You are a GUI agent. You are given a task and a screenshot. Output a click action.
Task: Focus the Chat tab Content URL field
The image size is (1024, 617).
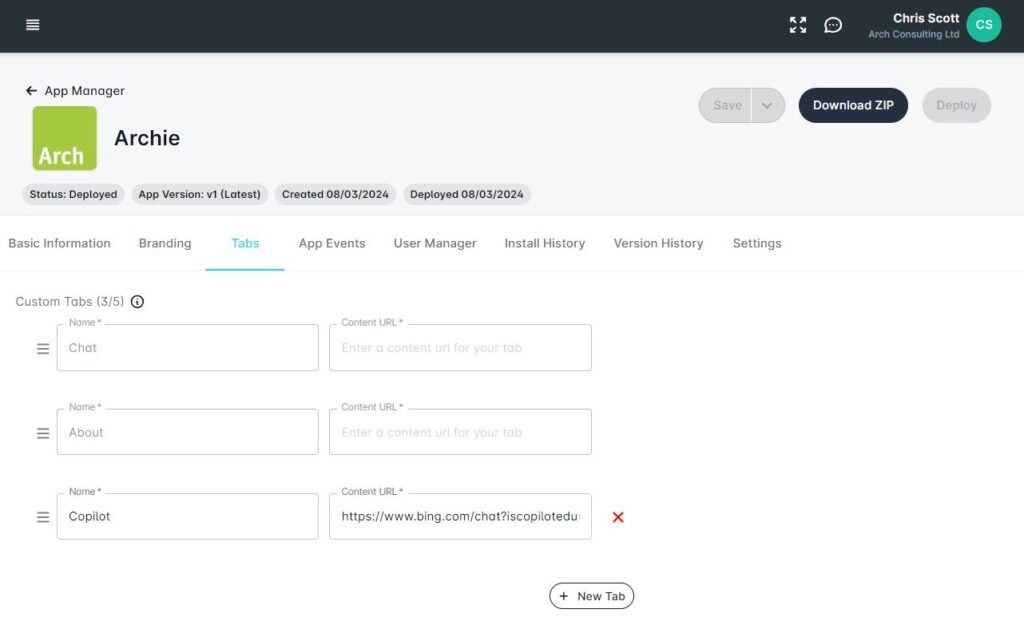[x=460, y=348]
